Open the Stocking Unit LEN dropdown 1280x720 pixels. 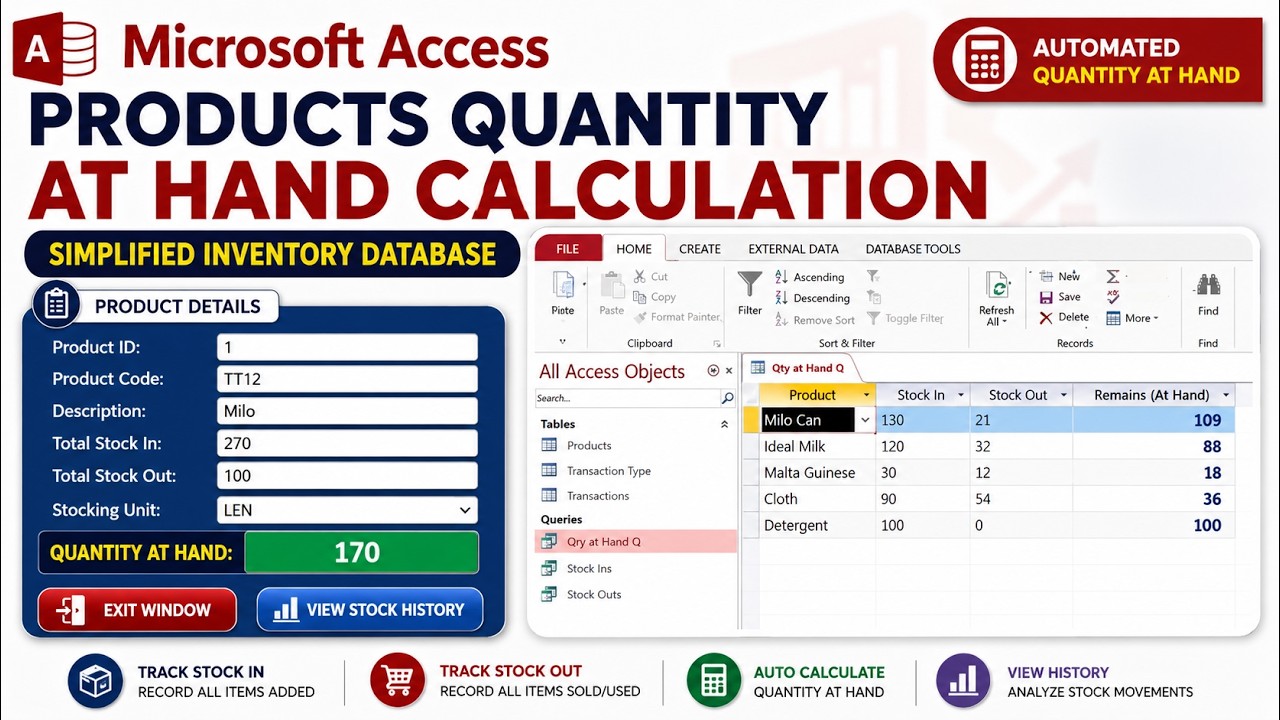pyautogui.click(x=465, y=510)
